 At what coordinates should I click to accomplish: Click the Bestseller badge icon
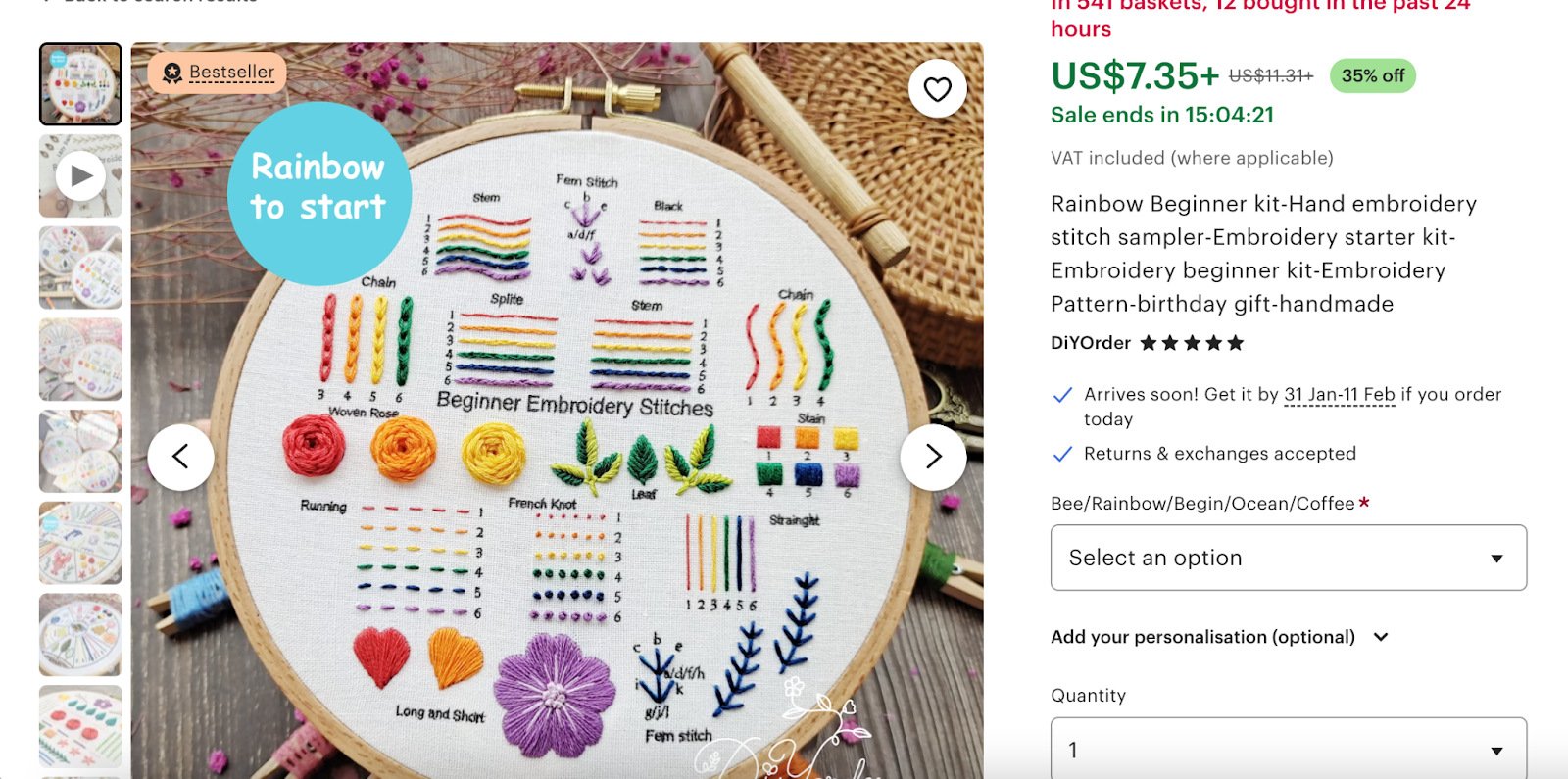[171, 72]
